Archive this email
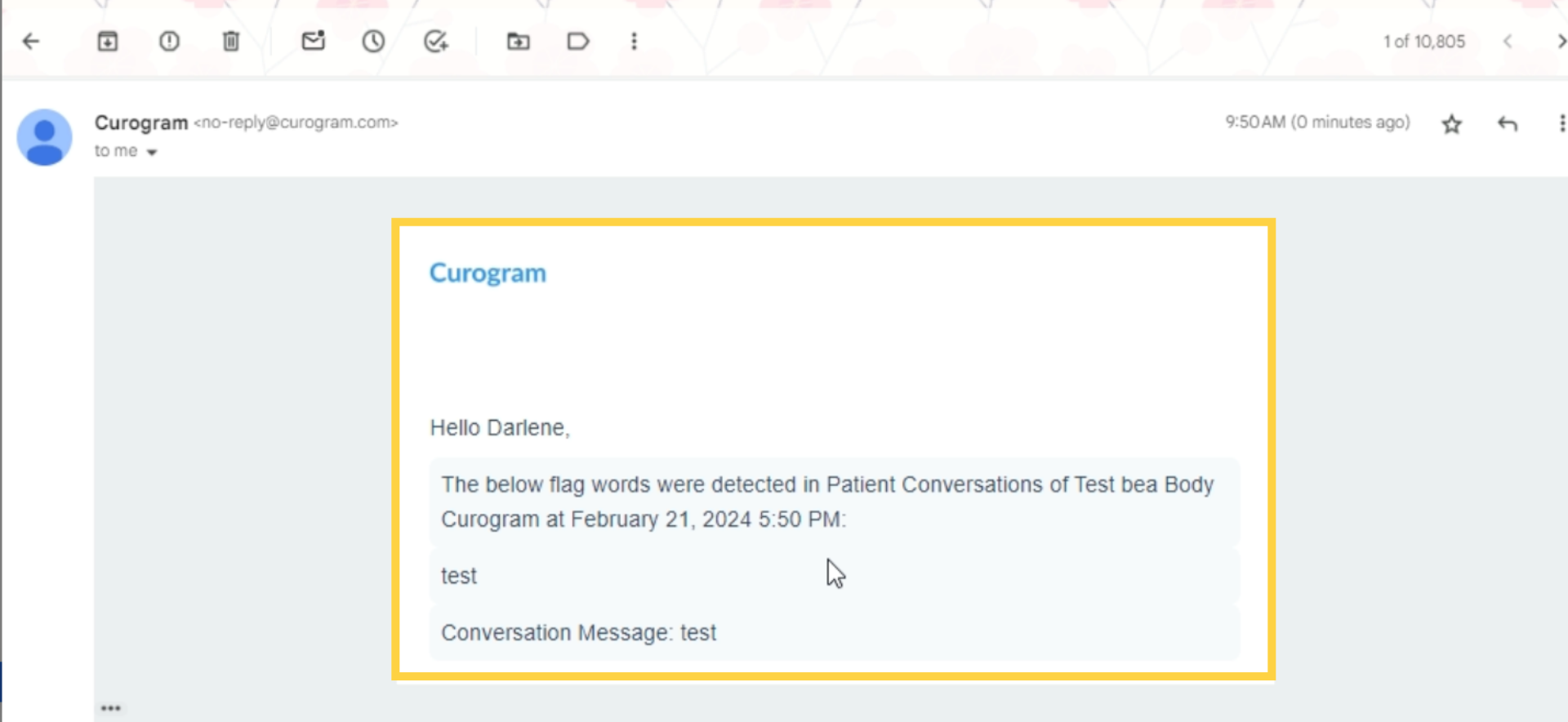The image size is (1568, 722). click(x=108, y=42)
